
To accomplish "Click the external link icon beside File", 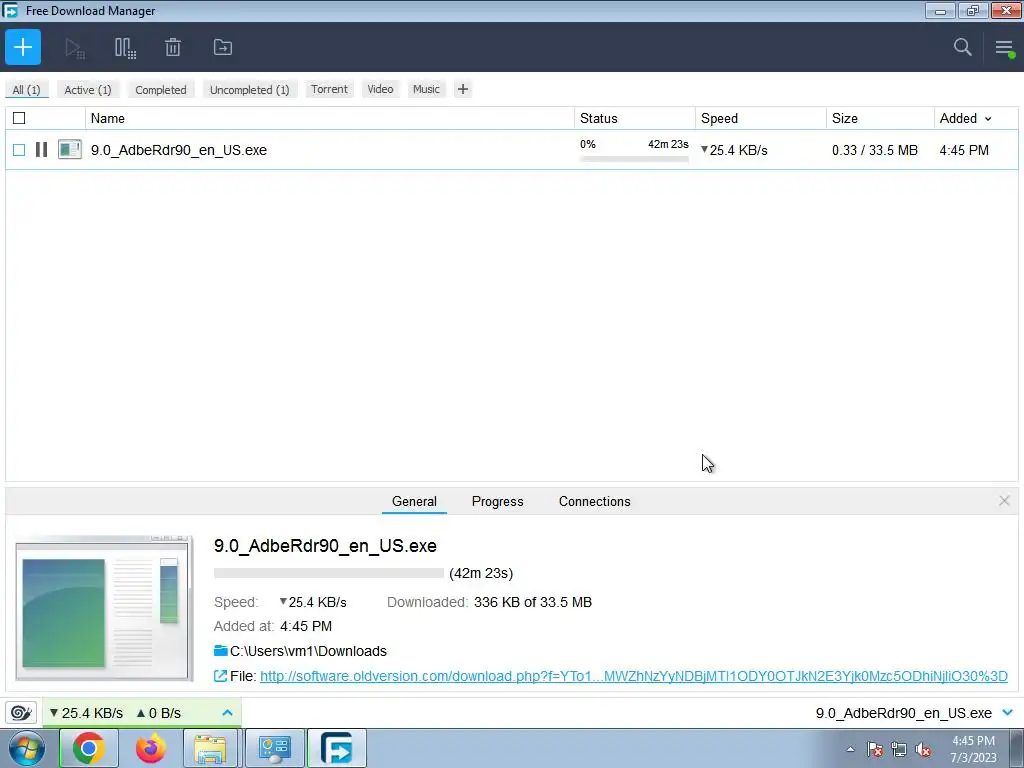I will pyautogui.click(x=220, y=676).
